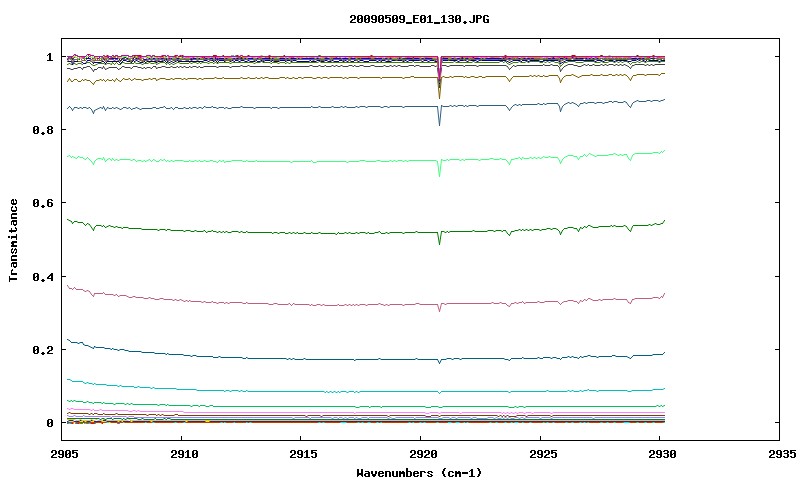Viewport: 800px width, 480px height.
Task: Click the x-axis tick label 2925
Action: (x=542, y=454)
